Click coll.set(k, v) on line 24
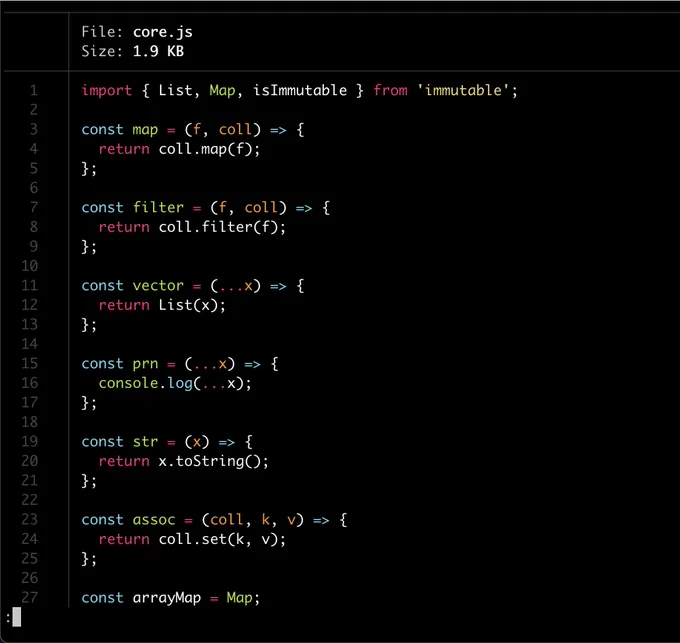Image resolution: width=680 pixels, height=643 pixels. click(218, 539)
